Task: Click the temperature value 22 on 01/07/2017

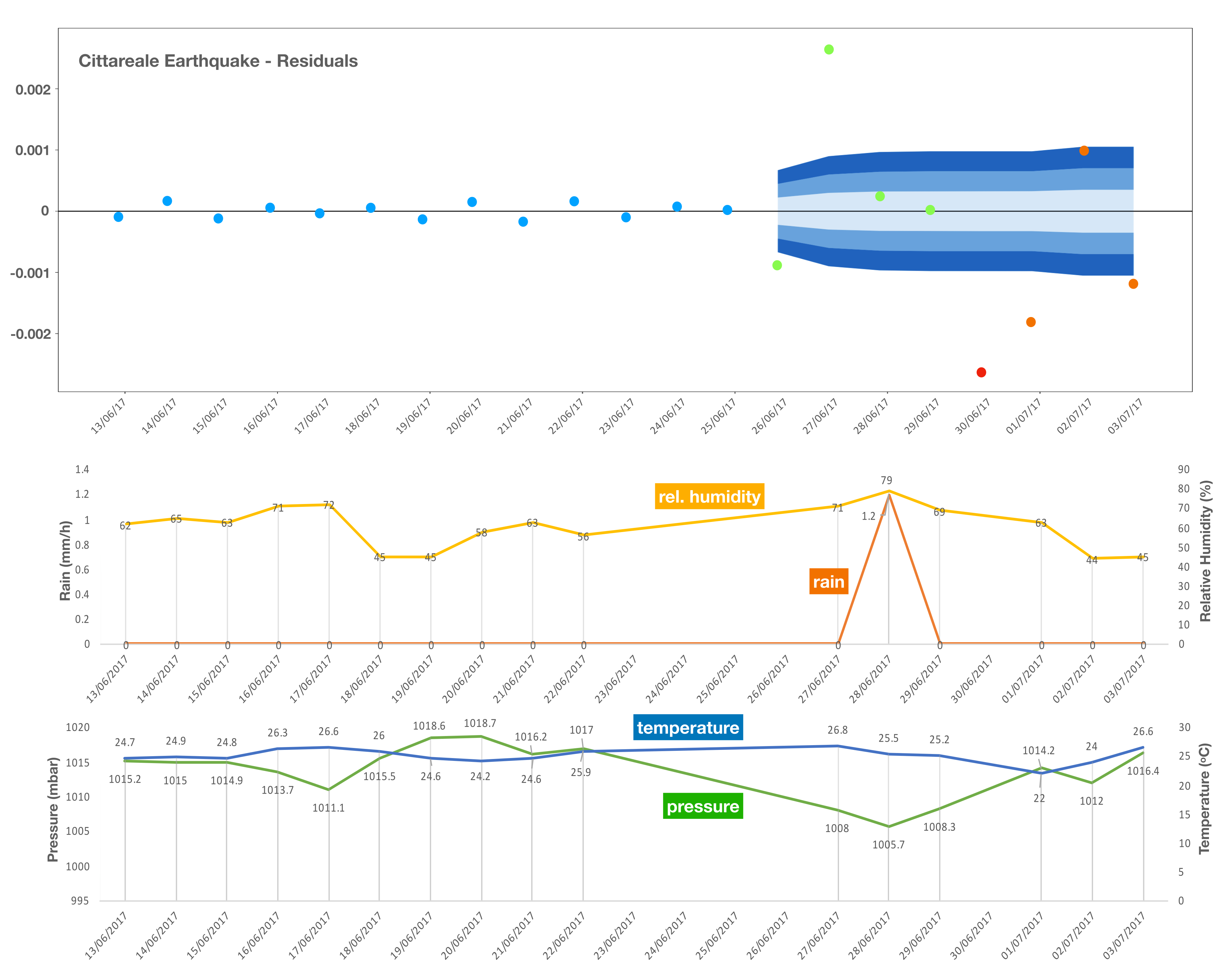Action: pyautogui.click(x=1039, y=798)
